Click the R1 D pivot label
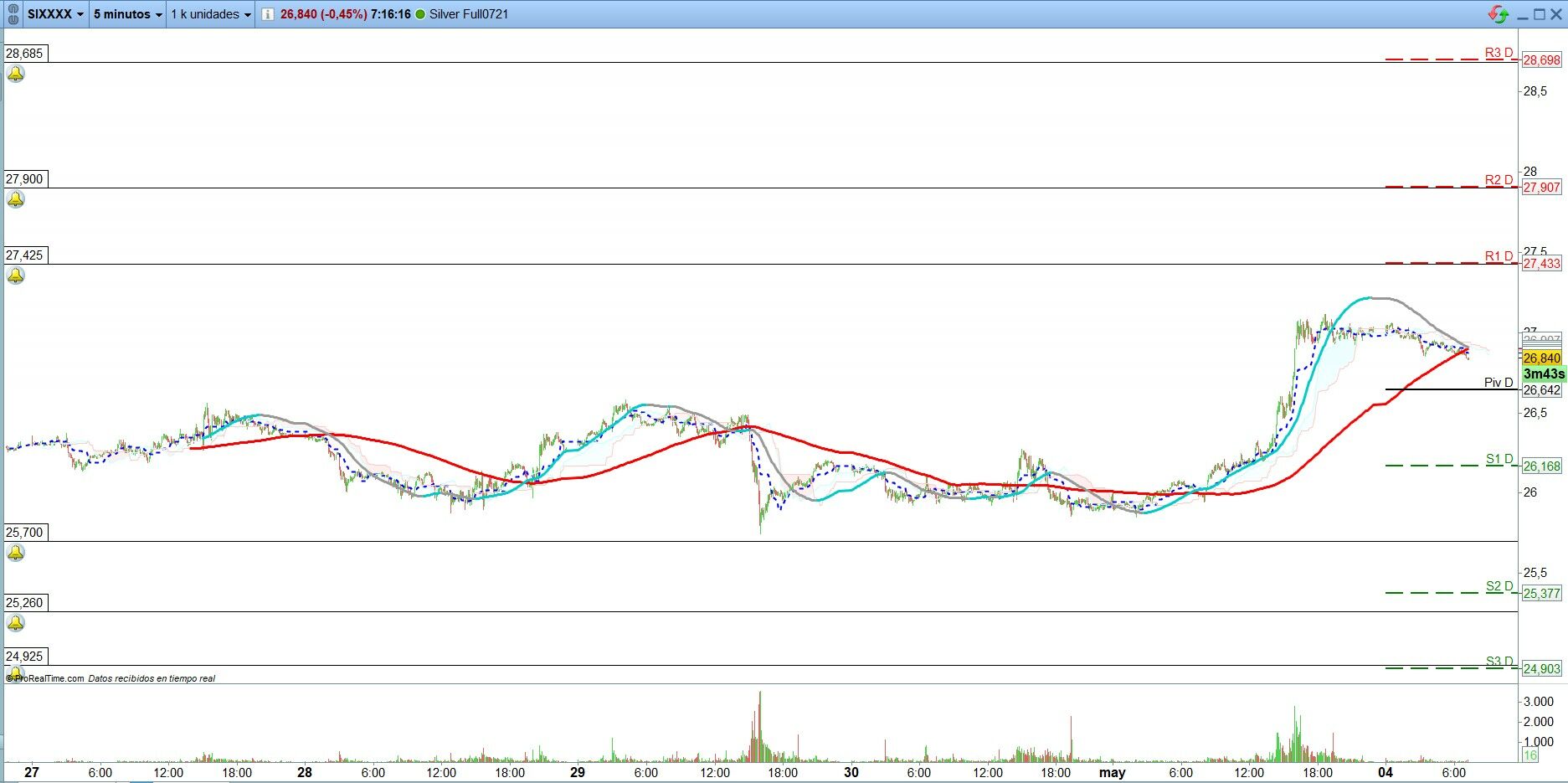 (x=1499, y=256)
